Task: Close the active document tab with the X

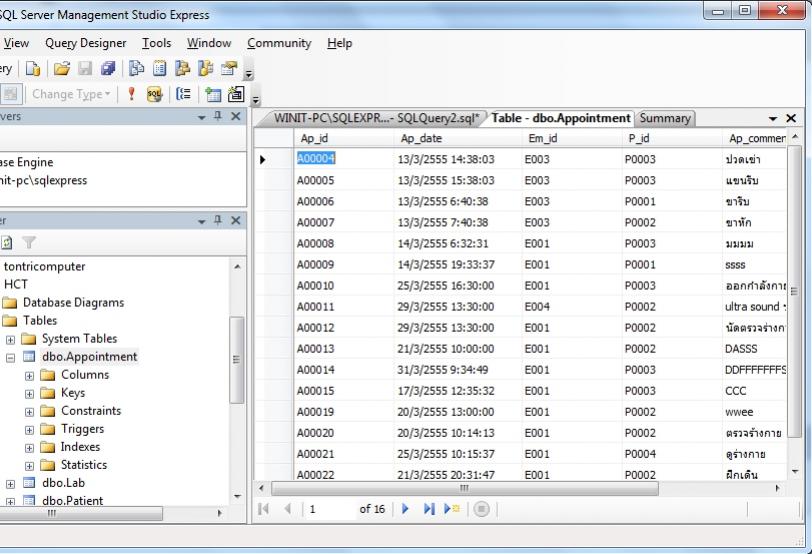Action: (x=791, y=118)
